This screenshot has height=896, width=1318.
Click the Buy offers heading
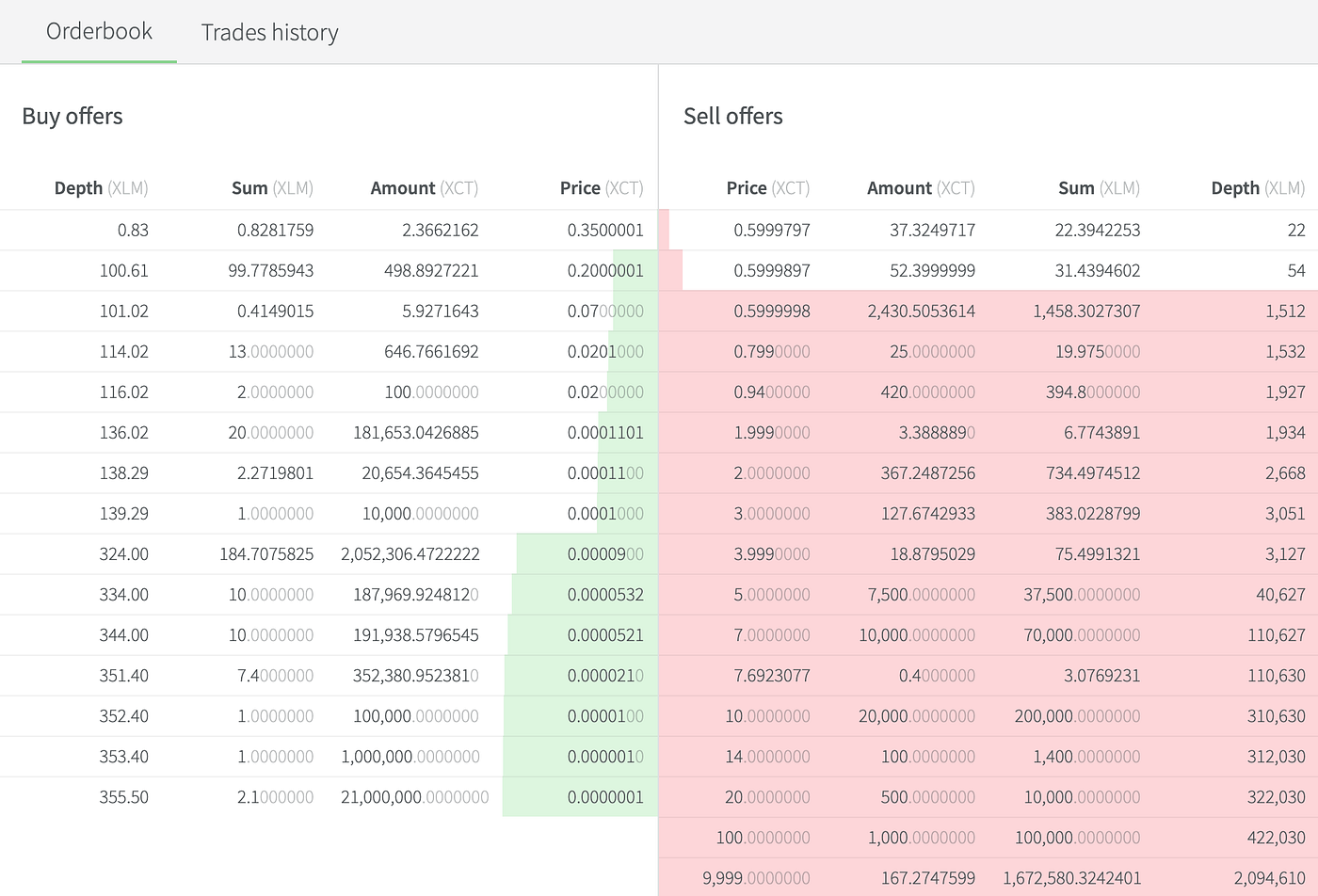[x=72, y=116]
